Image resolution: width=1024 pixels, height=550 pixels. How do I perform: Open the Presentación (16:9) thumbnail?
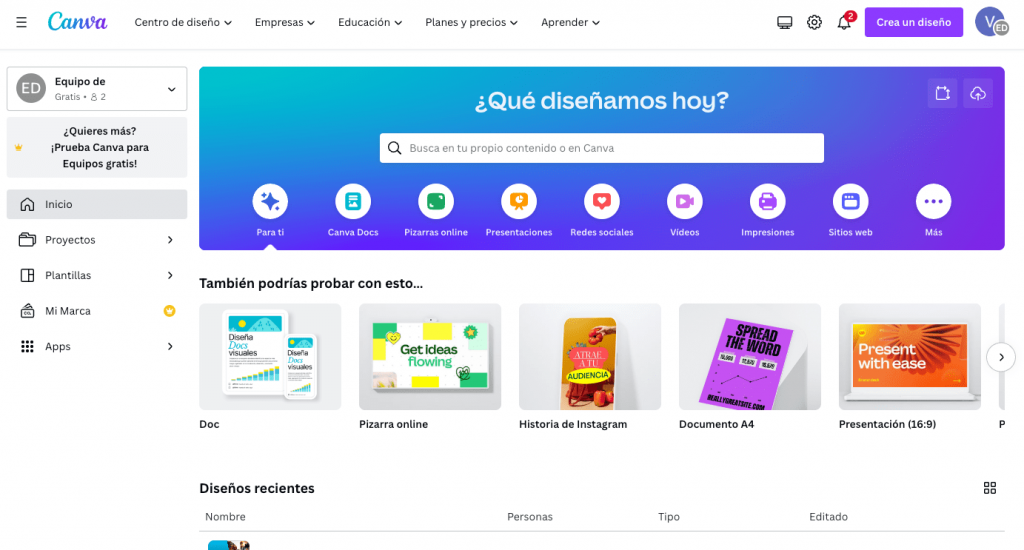pos(910,357)
